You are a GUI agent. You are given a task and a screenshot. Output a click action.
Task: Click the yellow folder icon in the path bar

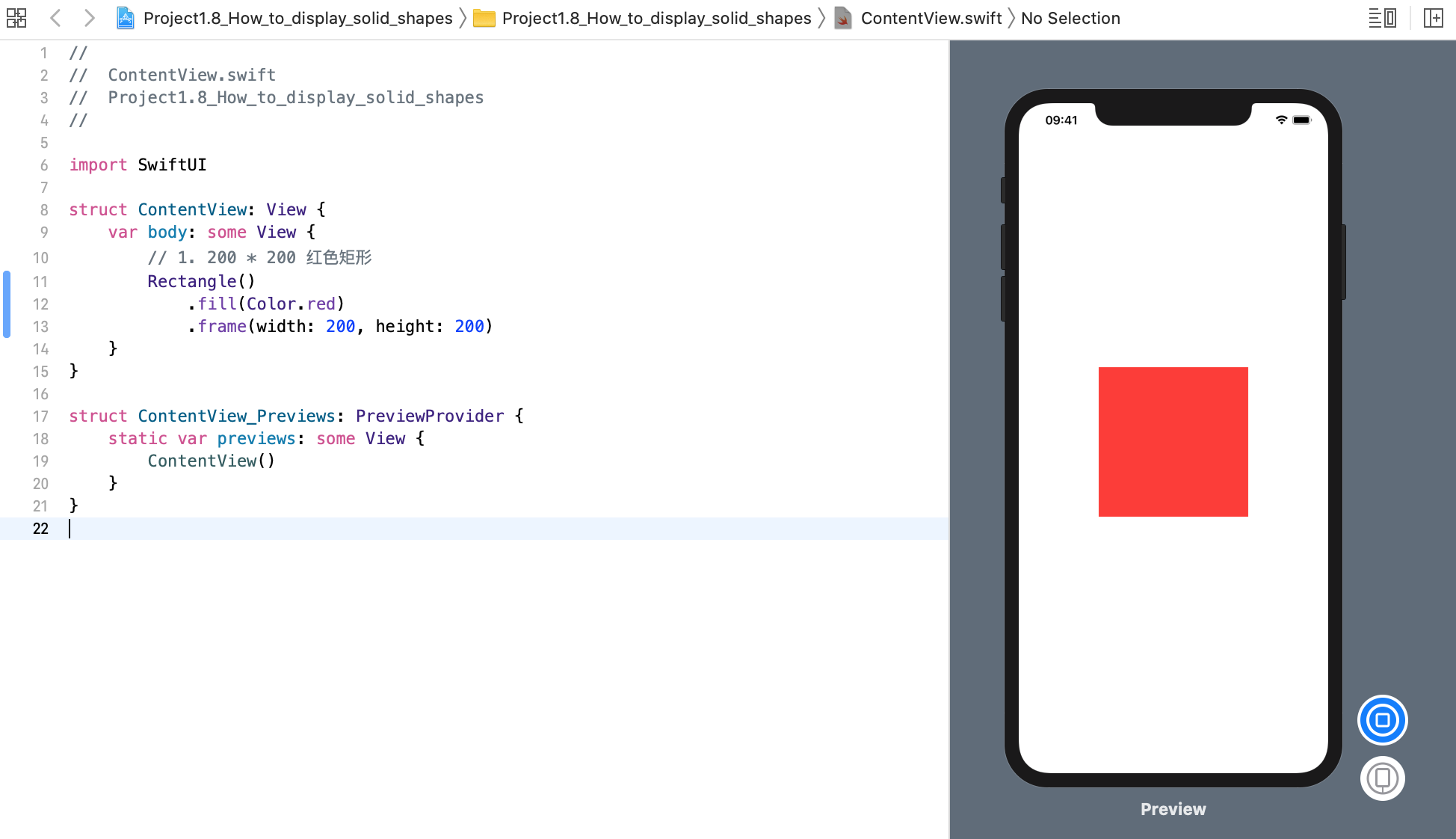pyautogui.click(x=484, y=18)
